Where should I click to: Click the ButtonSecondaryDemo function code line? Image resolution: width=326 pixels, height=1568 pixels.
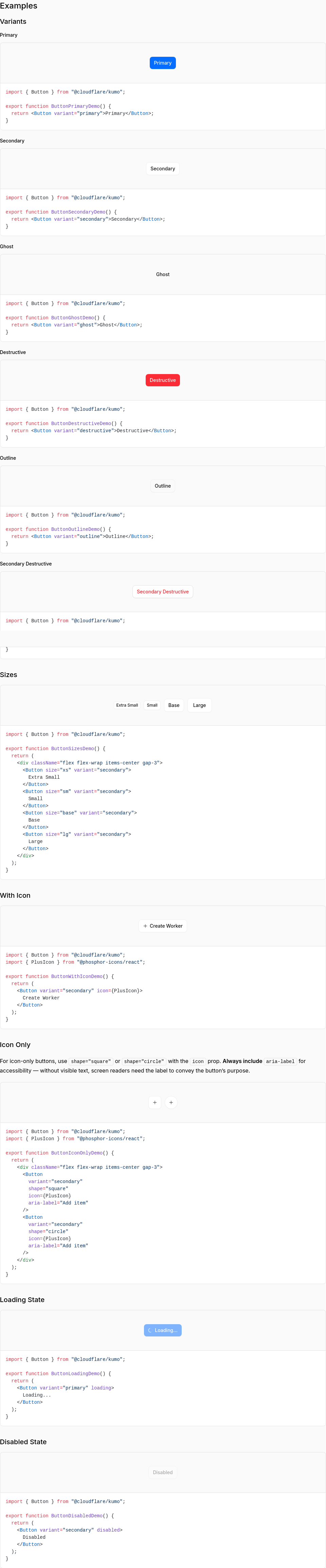click(x=61, y=212)
